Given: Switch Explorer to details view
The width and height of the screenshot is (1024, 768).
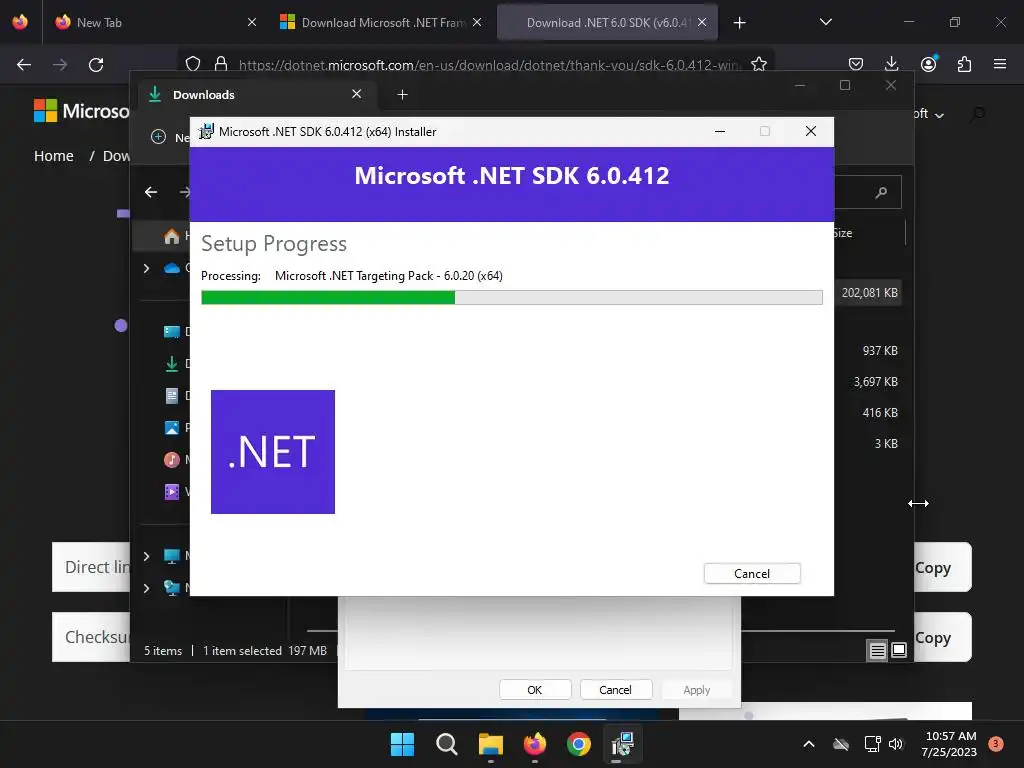Looking at the screenshot, I should pos(877,650).
